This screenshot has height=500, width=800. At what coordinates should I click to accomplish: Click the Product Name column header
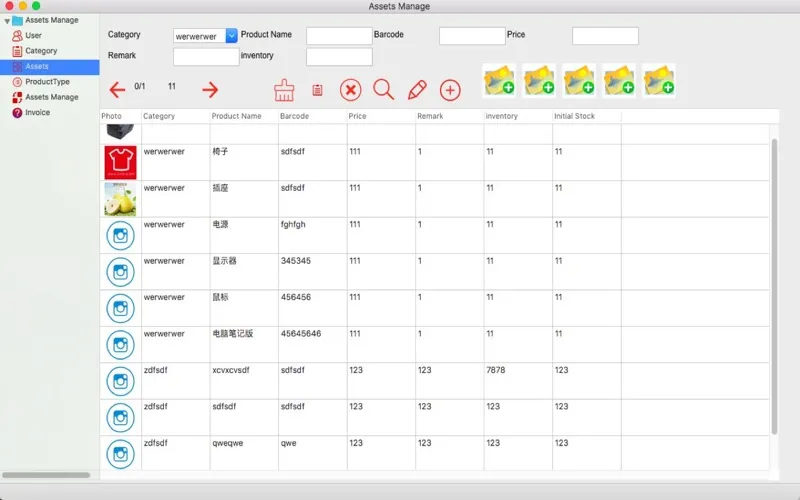244,116
